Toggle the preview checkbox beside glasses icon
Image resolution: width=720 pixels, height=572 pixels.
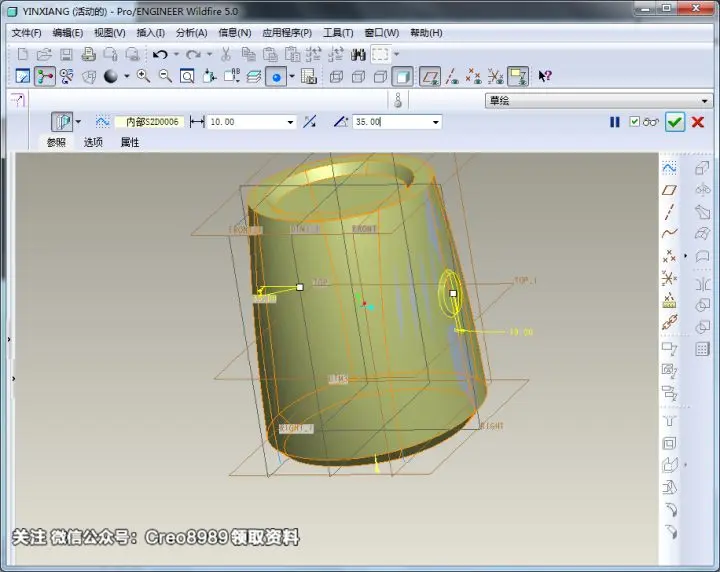click(635, 122)
